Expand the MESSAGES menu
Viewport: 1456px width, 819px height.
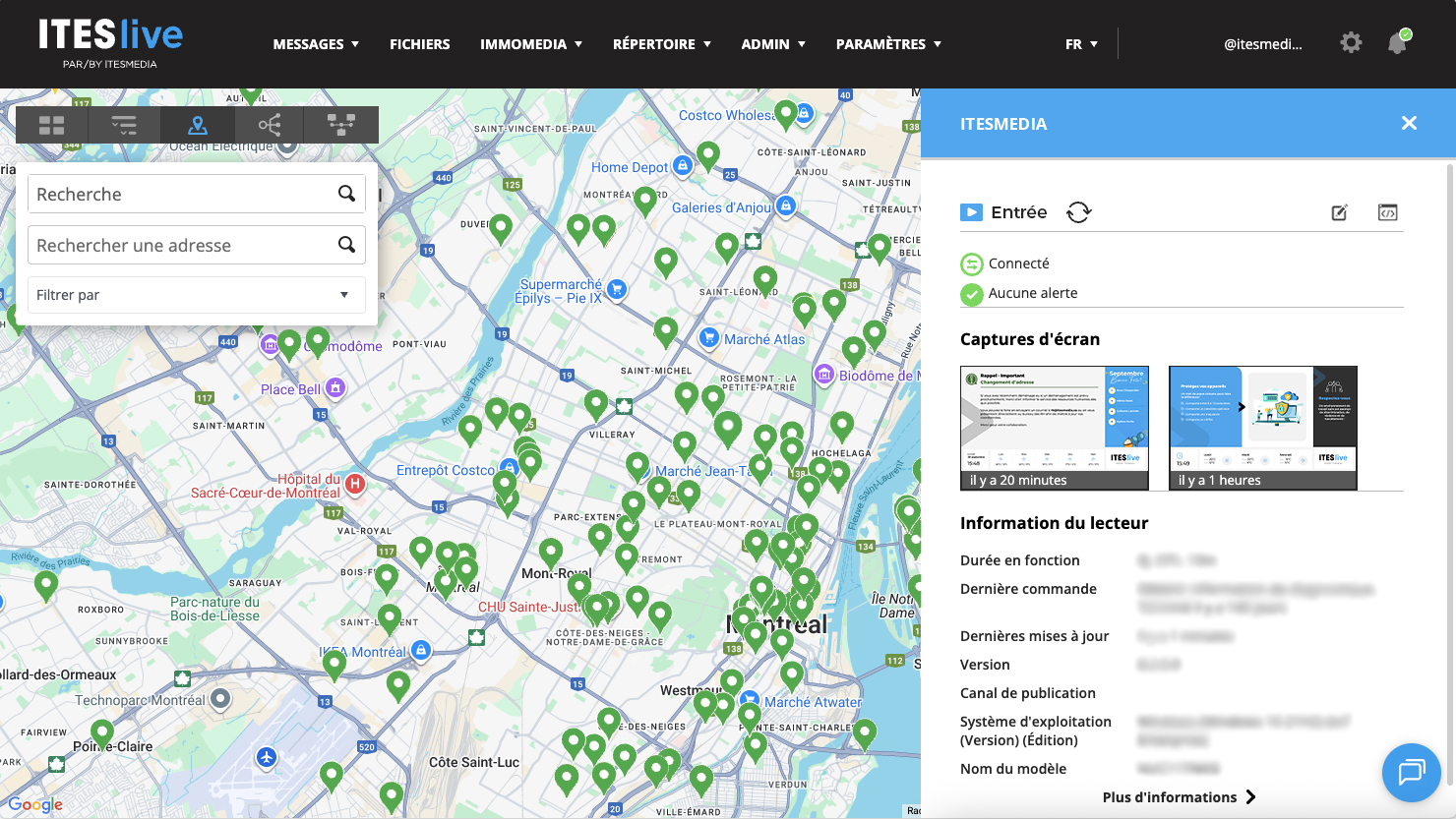[316, 44]
